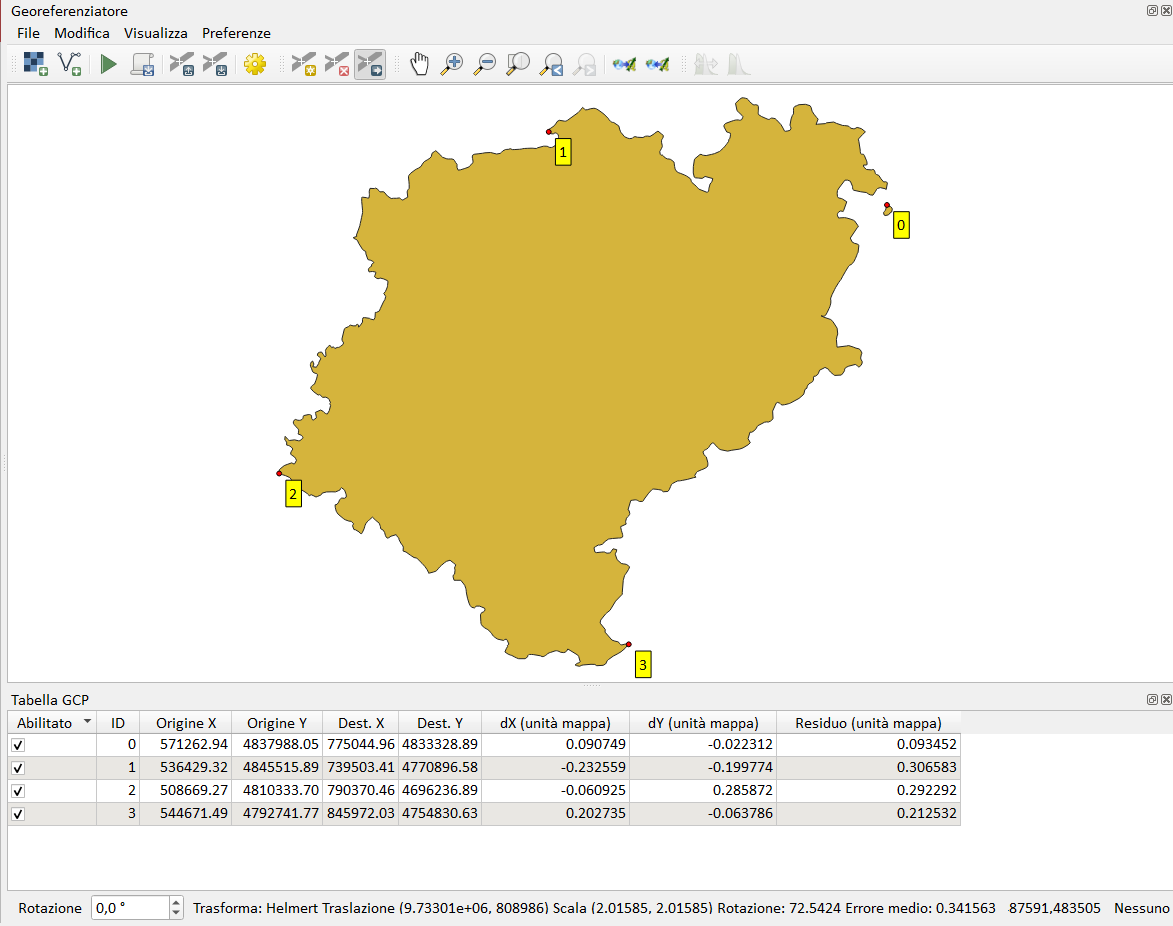Select the Delete Point tool
This screenshot has width=1173, height=926.
[x=337, y=65]
